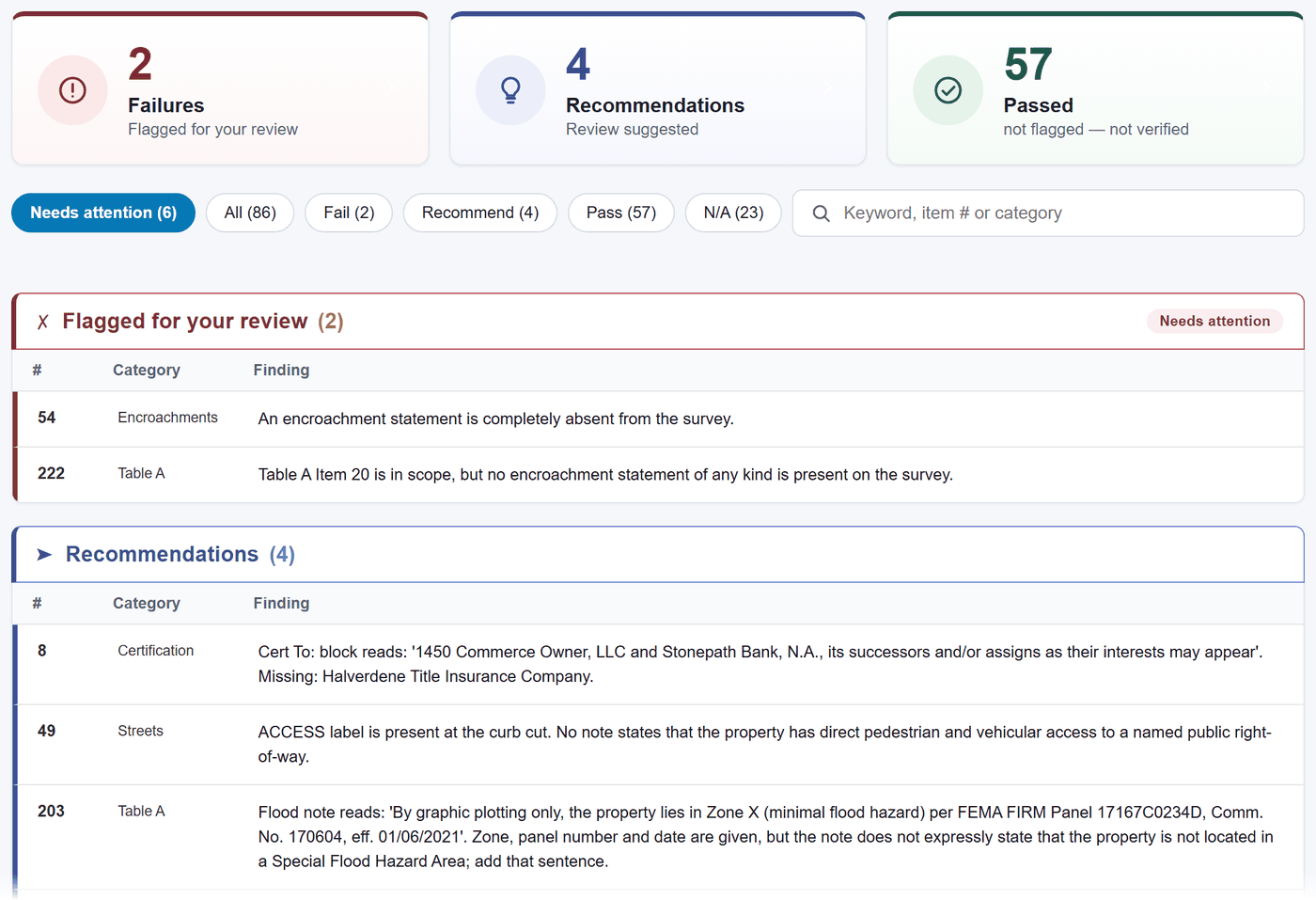Screen dimensions: 1316x900
Task: Click the Table A category in row 222
Action: coord(141,473)
